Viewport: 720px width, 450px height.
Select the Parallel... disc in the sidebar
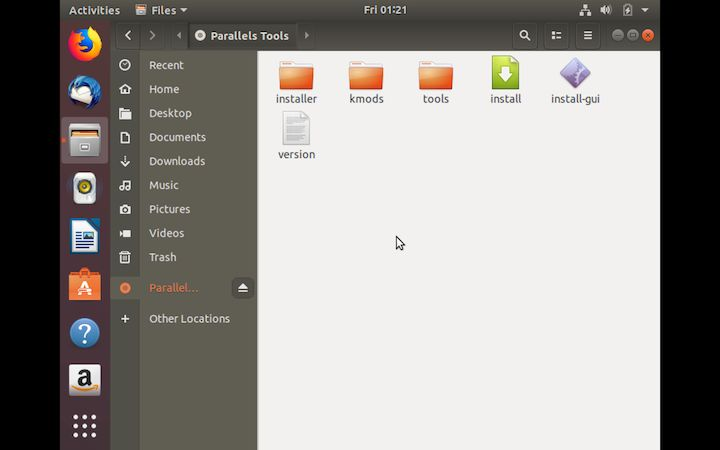[x=174, y=288]
